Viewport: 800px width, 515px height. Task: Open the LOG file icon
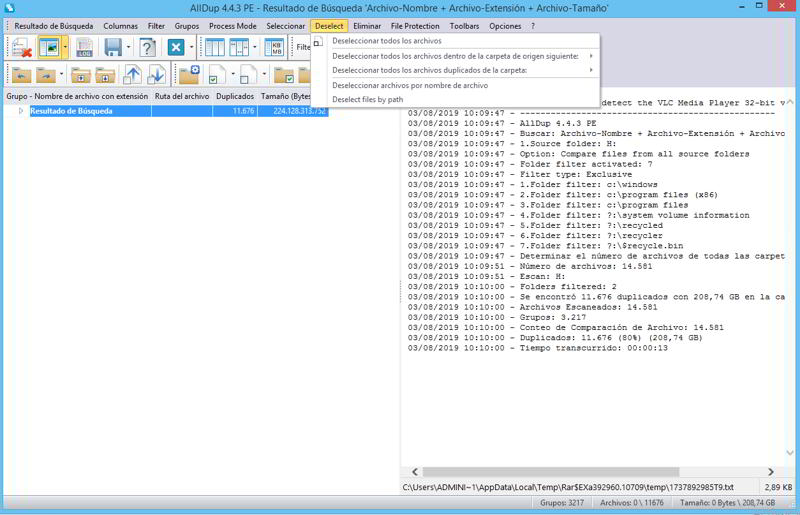point(84,48)
